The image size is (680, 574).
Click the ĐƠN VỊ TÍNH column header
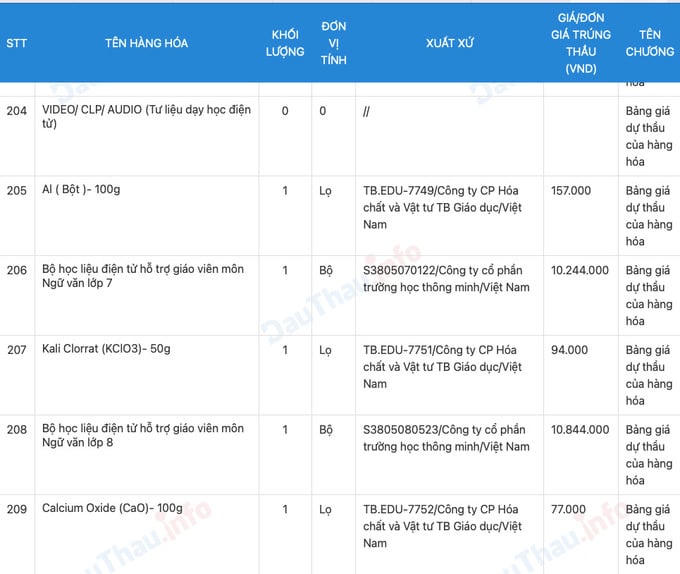coord(334,43)
